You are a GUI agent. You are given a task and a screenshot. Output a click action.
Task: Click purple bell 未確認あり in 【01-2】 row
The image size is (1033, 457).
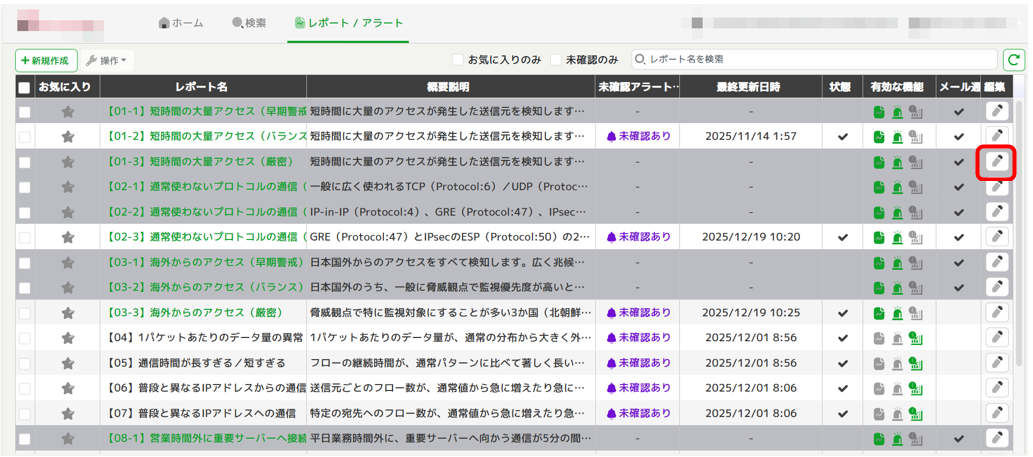click(638, 136)
